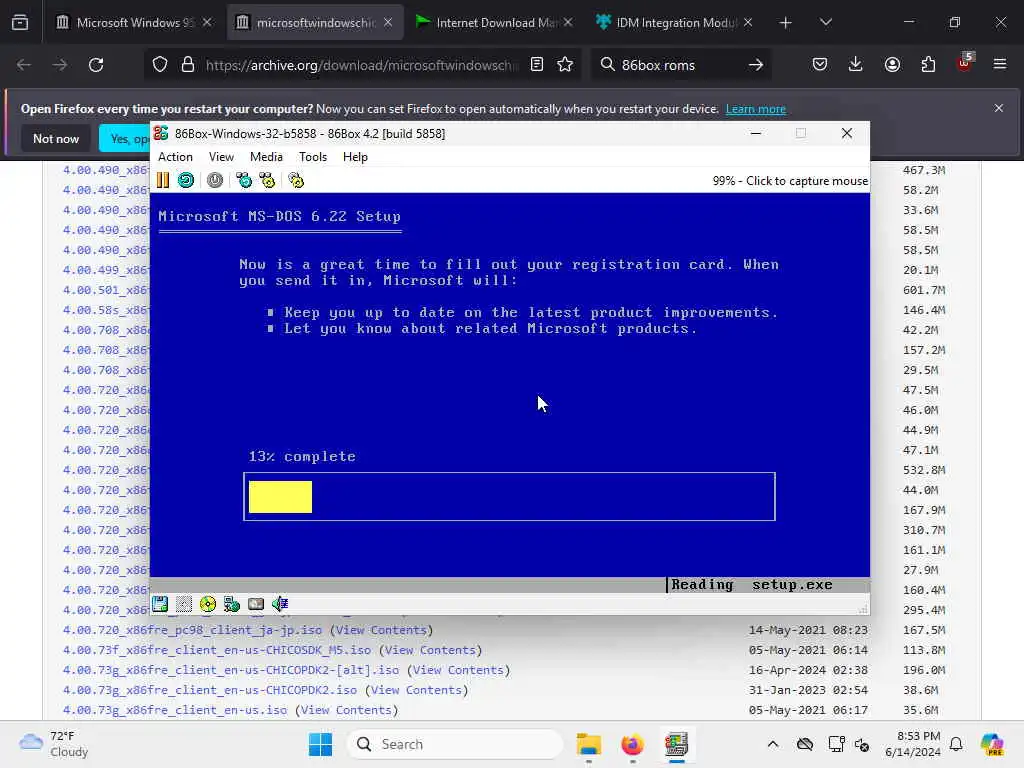Open 86Box Help menu
Screen dimensions: 1024x768
tap(355, 157)
